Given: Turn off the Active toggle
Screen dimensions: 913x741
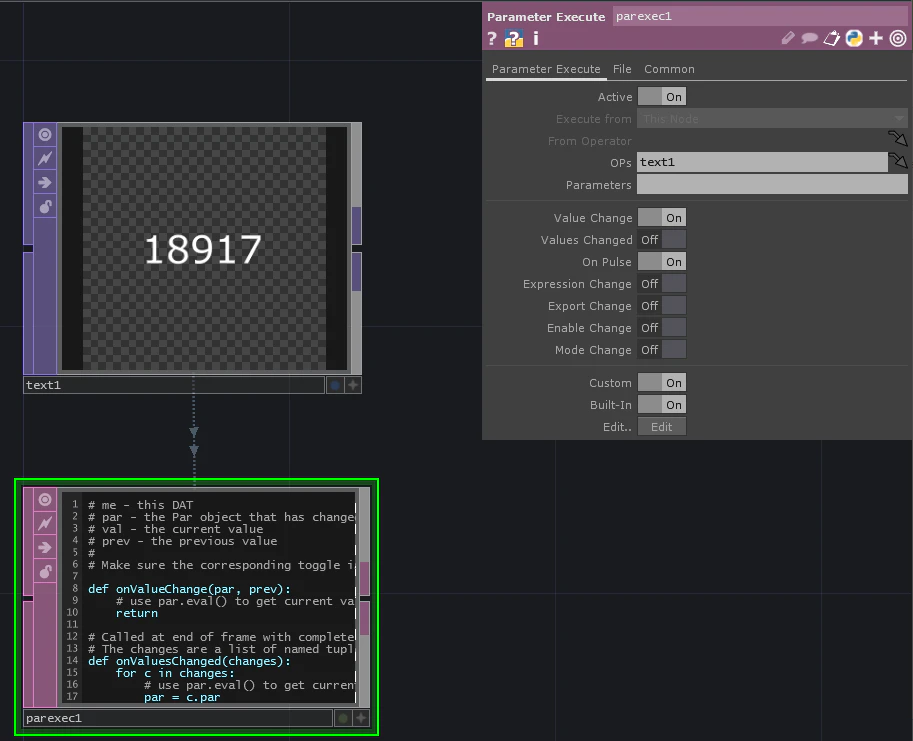Looking at the screenshot, I should tap(661, 97).
